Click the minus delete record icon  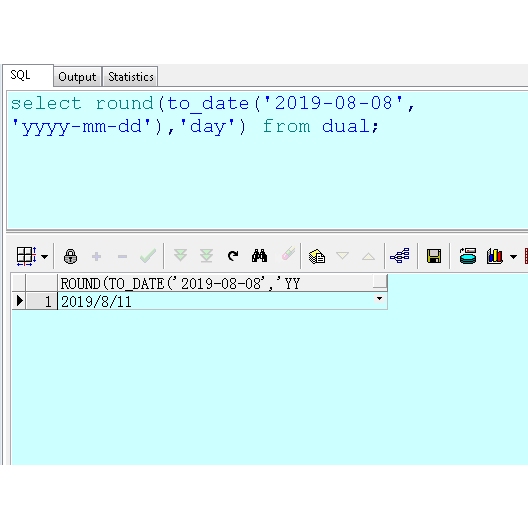[122, 257]
